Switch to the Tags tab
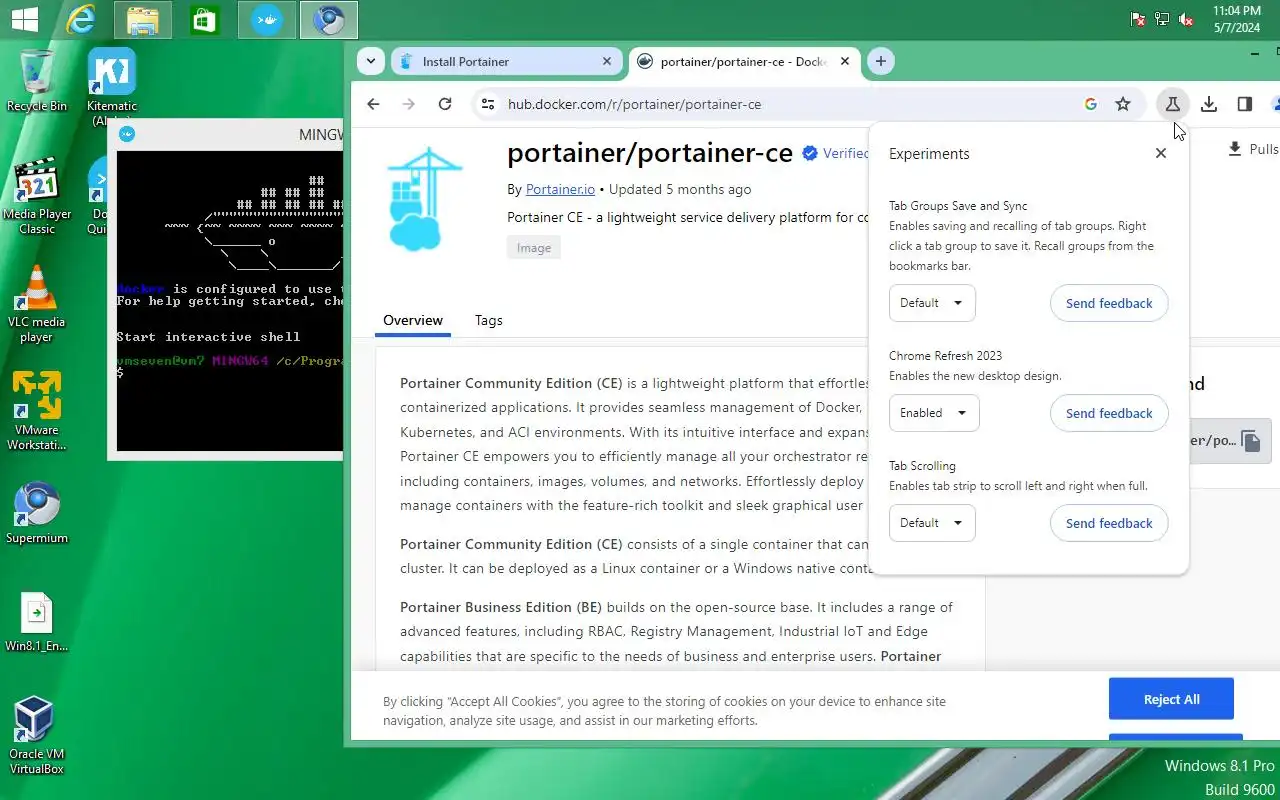Viewport: 1280px width, 800px height. 488,320
